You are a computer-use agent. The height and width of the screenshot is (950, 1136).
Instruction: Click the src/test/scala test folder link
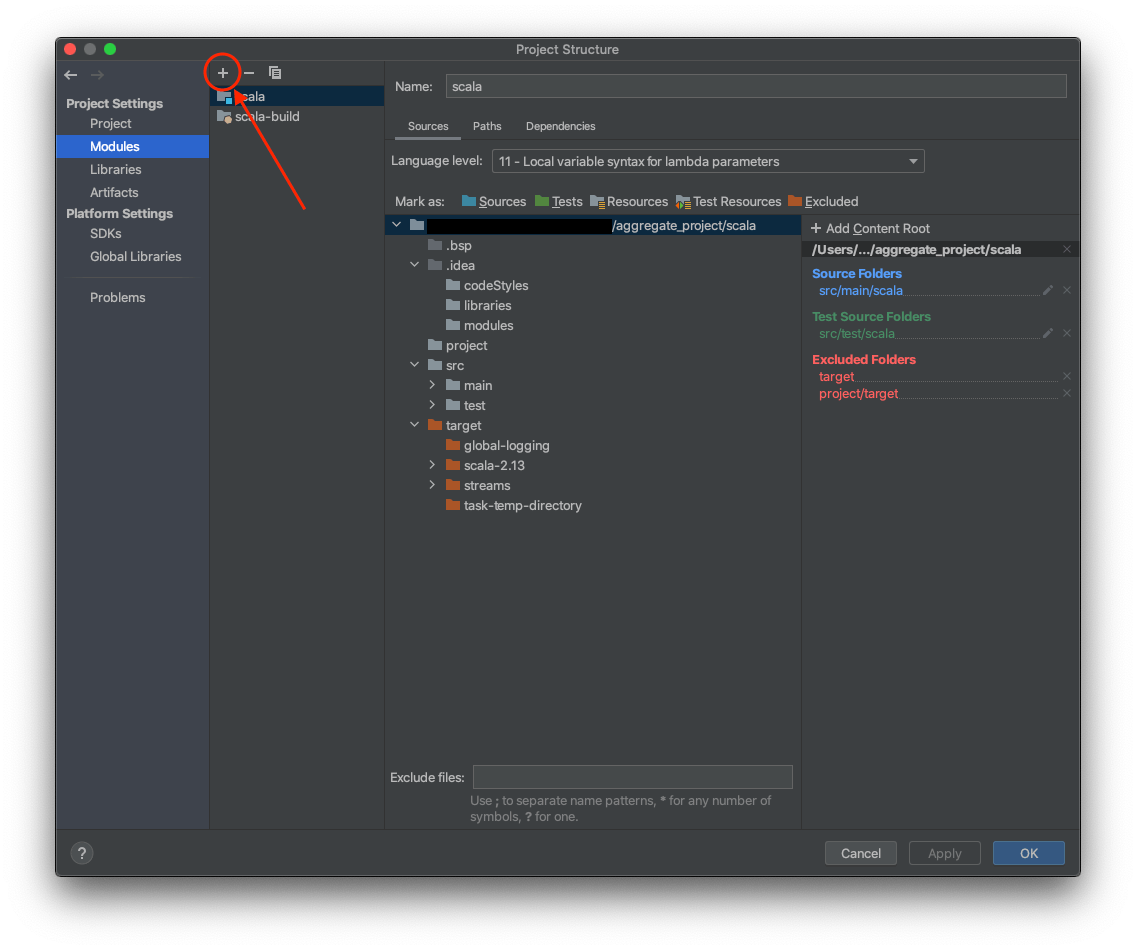pyautogui.click(x=856, y=333)
